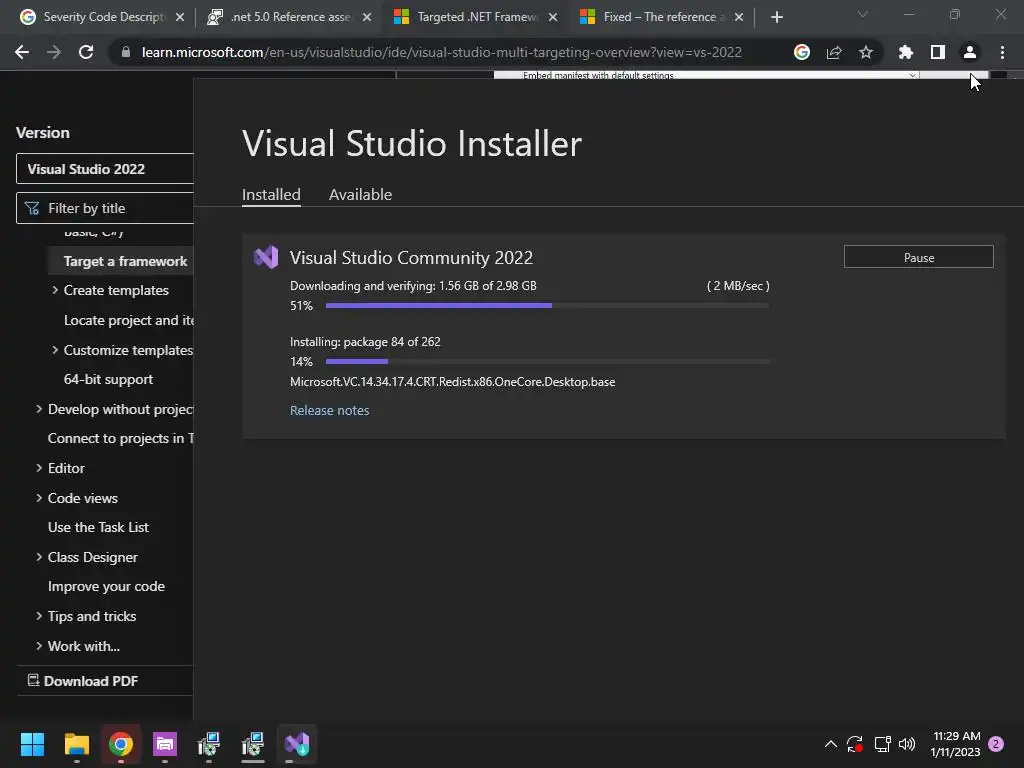The image size is (1024, 768).
Task: Click the Visual Studio Community 2022 logo icon
Action: (266, 257)
